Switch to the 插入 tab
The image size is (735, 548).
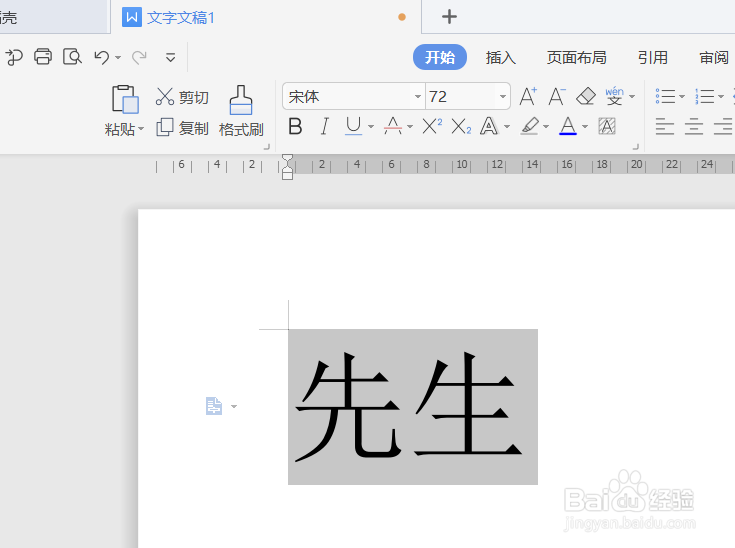tap(501, 58)
